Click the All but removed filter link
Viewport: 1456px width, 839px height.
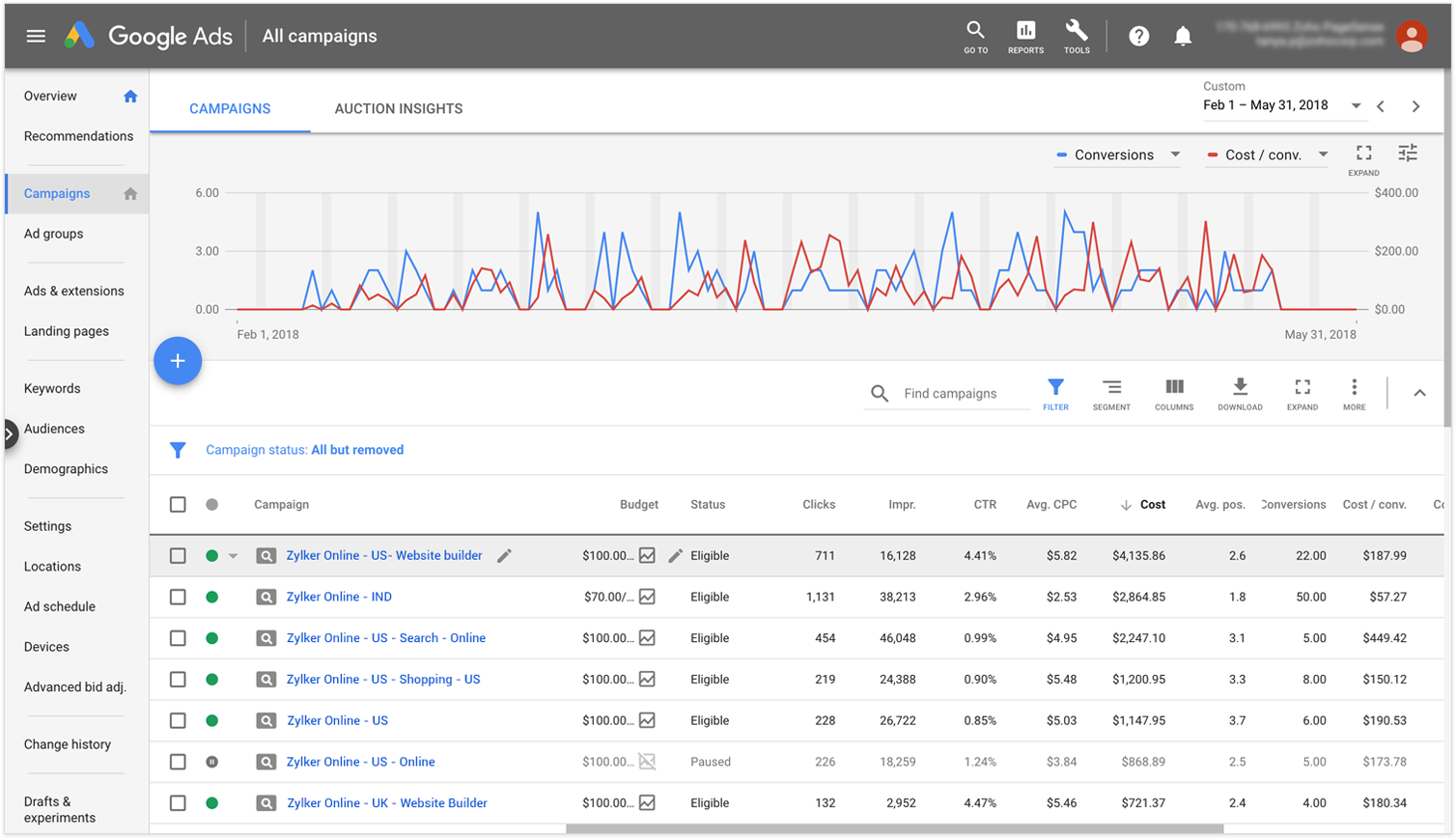pos(357,450)
